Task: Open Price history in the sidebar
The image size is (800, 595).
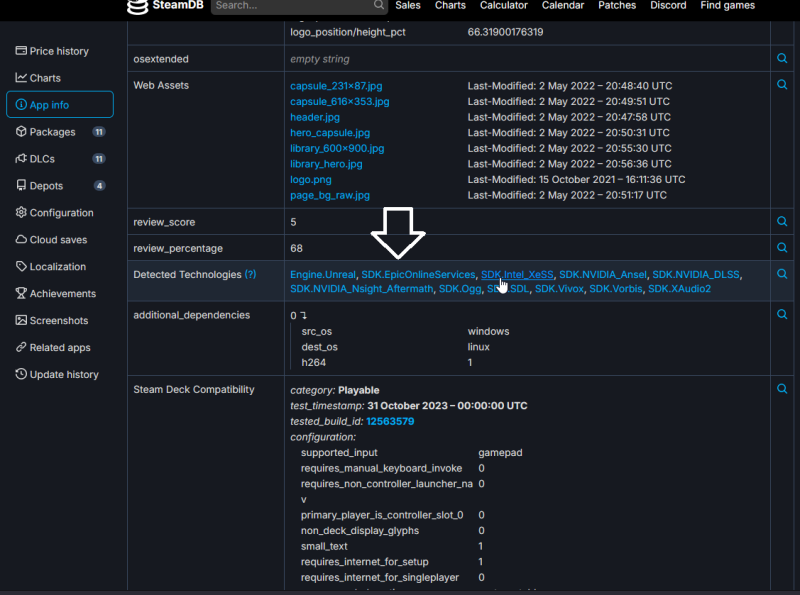Action: click(x=60, y=51)
